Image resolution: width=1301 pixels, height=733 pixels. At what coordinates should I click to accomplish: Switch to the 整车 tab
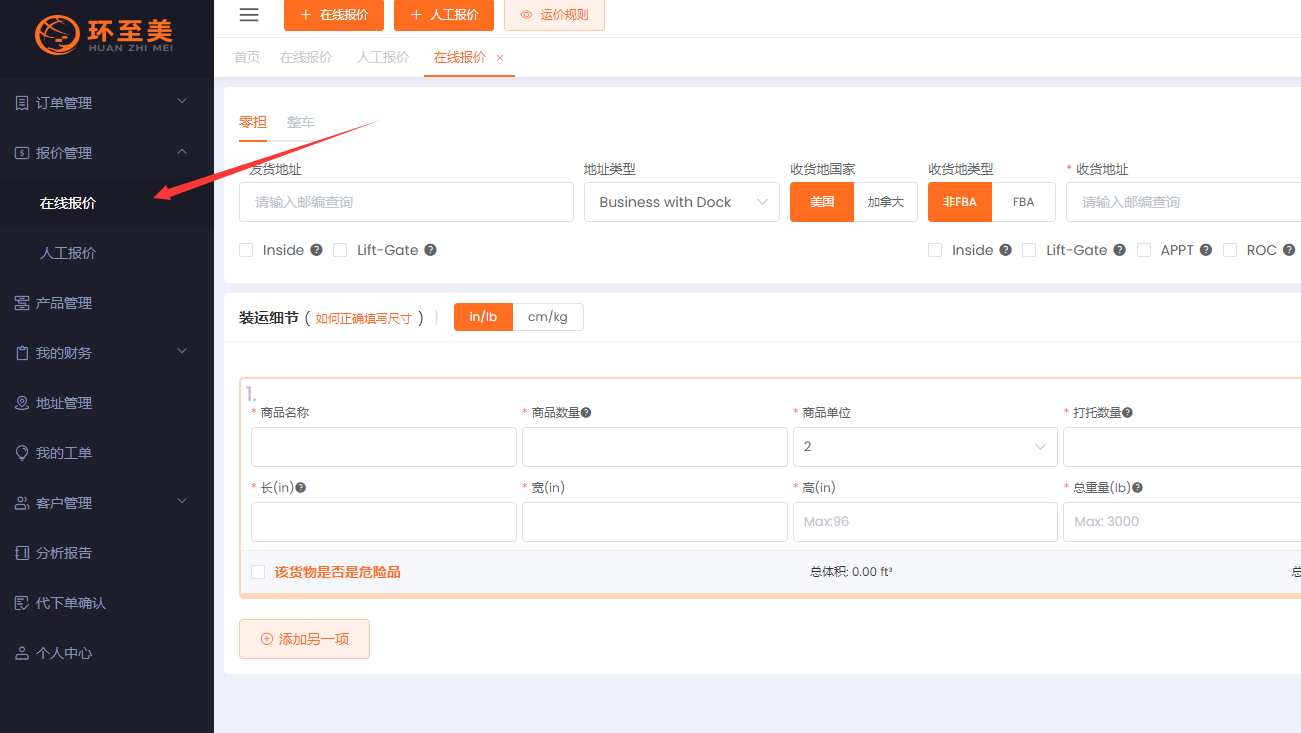click(300, 122)
